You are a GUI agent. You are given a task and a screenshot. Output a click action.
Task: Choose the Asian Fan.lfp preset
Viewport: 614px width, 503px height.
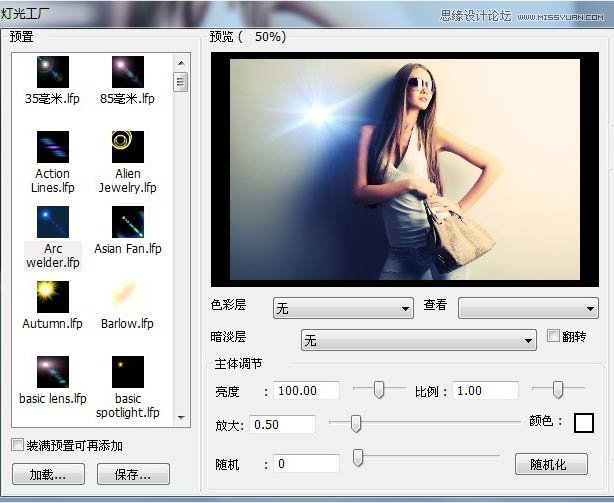point(127,222)
